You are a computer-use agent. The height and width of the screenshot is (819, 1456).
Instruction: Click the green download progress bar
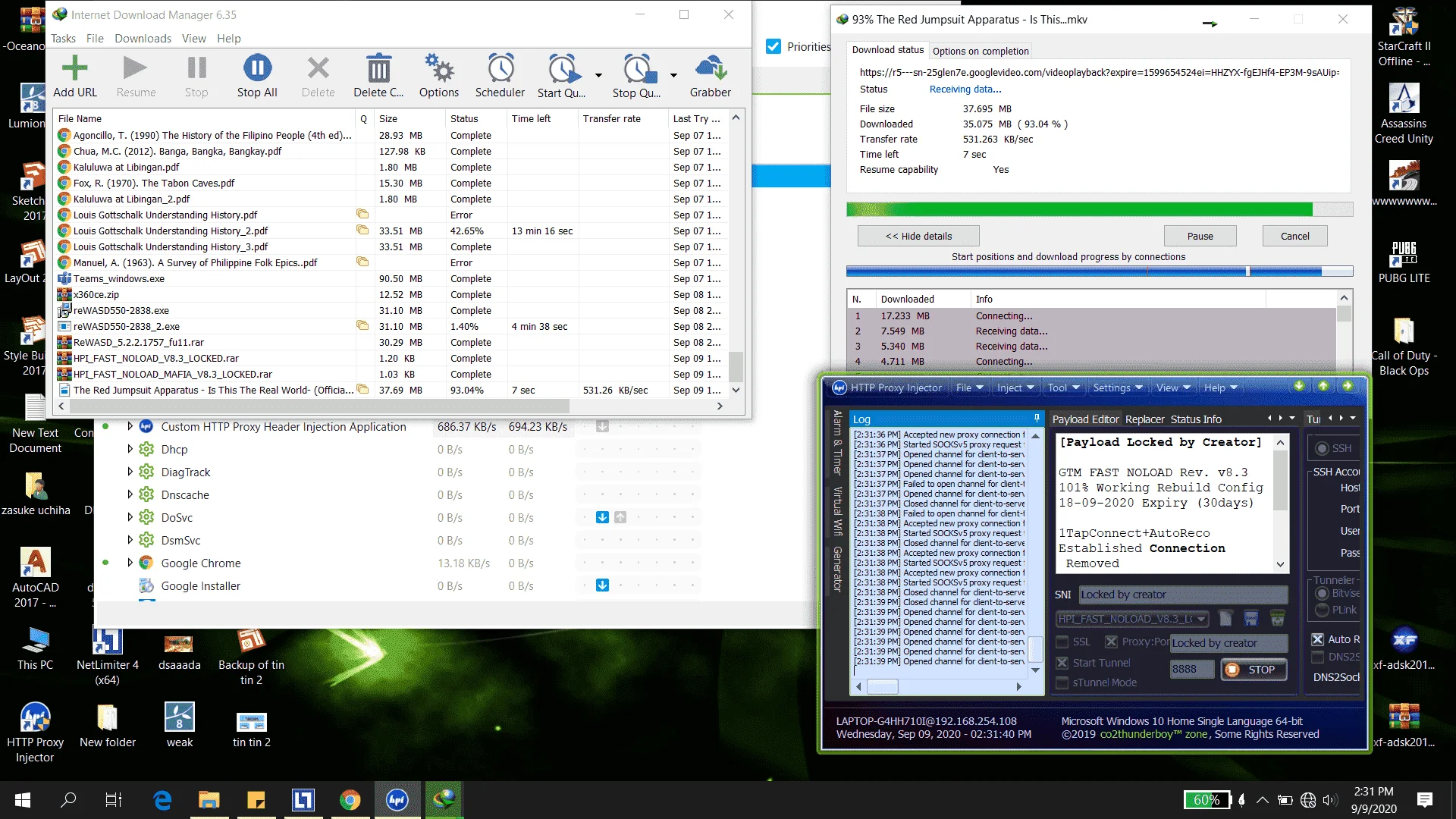tap(1099, 209)
